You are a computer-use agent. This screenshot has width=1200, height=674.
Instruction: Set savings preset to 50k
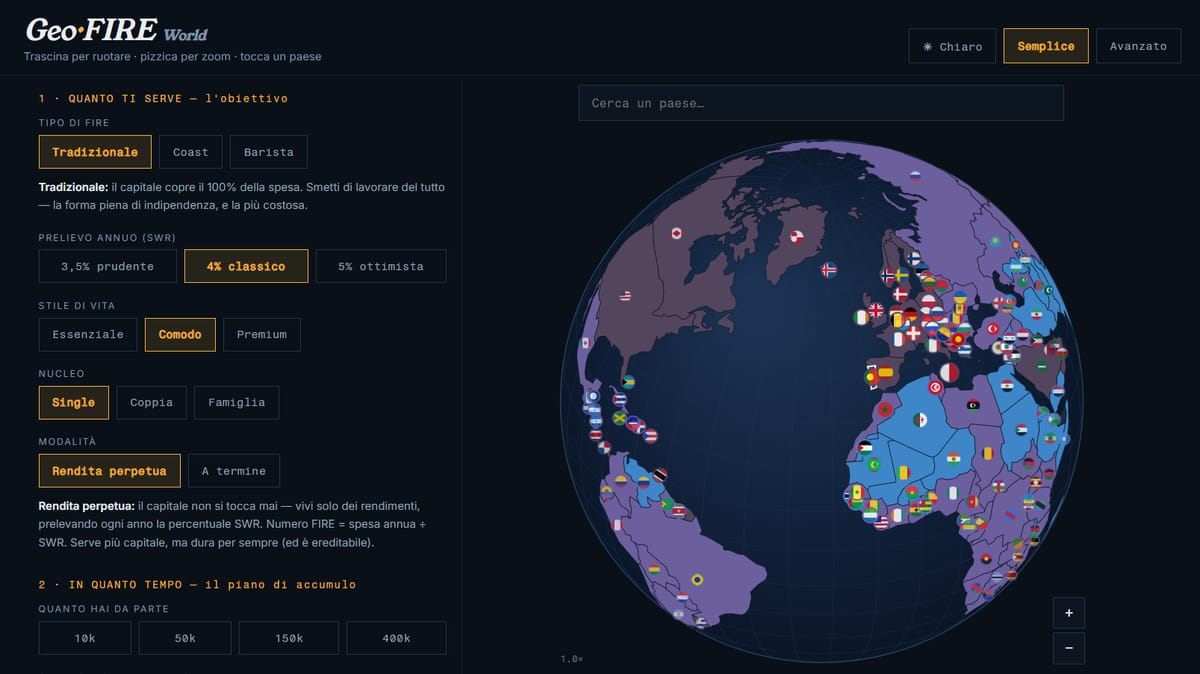[185, 638]
